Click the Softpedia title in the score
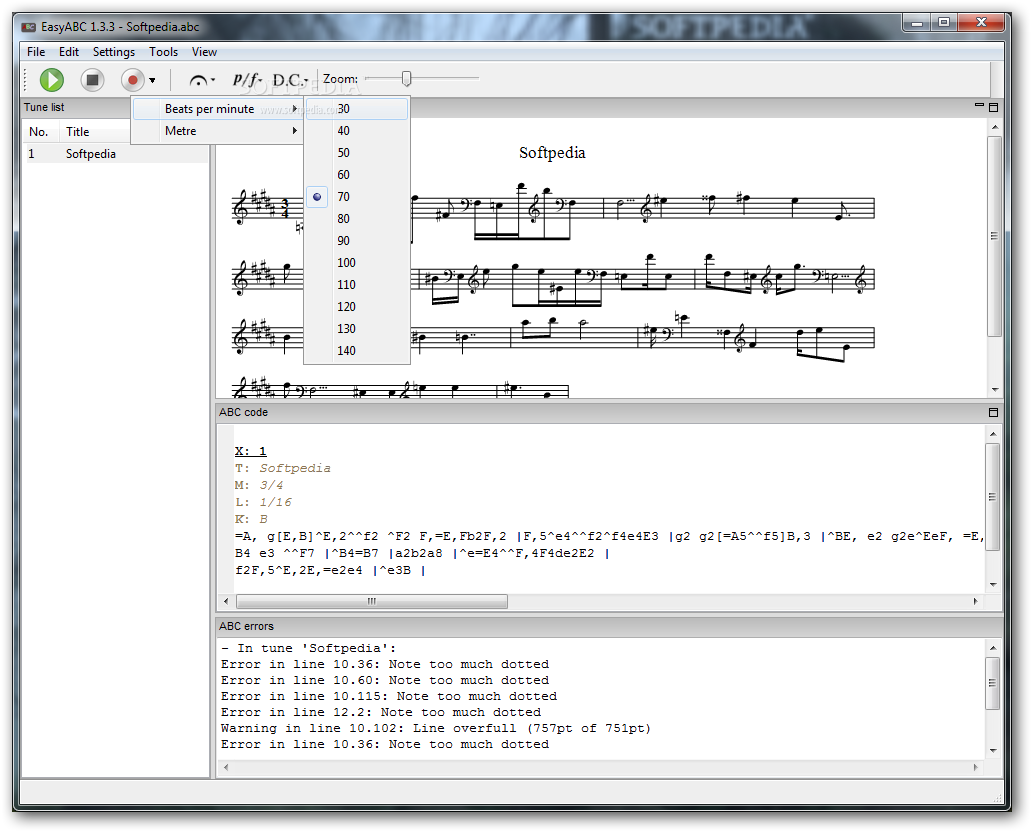The height and width of the screenshot is (832, 1032). [552, 153]
